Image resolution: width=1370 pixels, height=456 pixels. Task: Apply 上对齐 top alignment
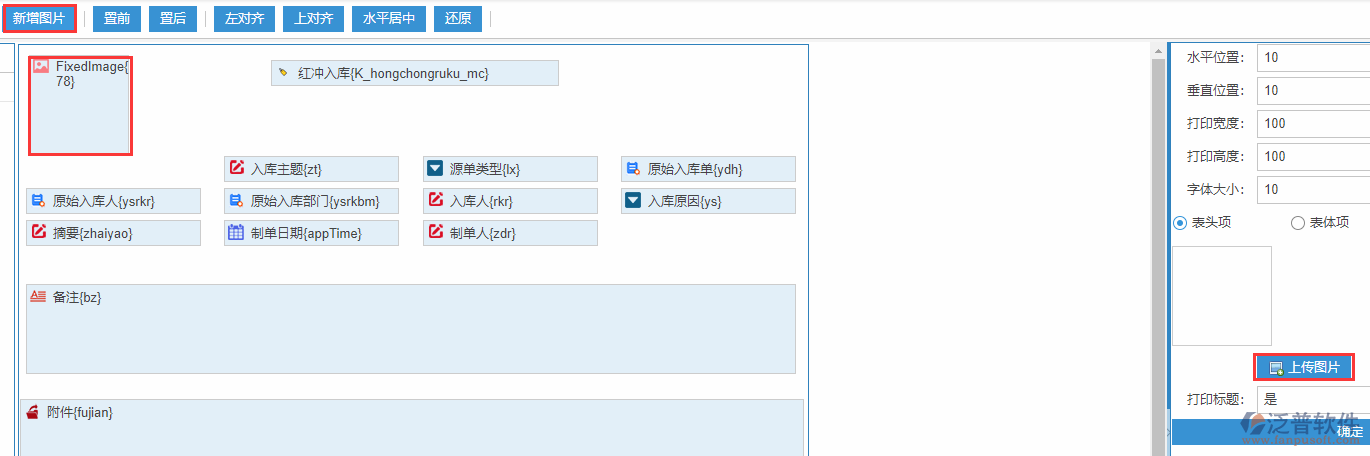coord(314,19)
